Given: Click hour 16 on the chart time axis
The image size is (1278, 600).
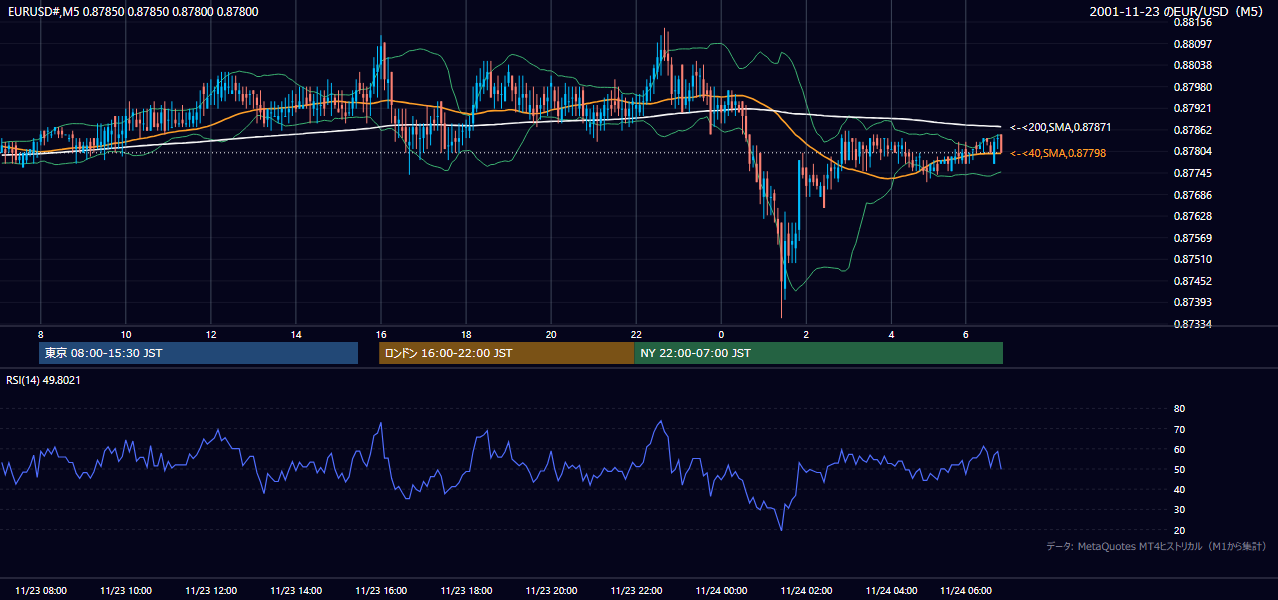Looking at the screenshot, I should 381,334.
